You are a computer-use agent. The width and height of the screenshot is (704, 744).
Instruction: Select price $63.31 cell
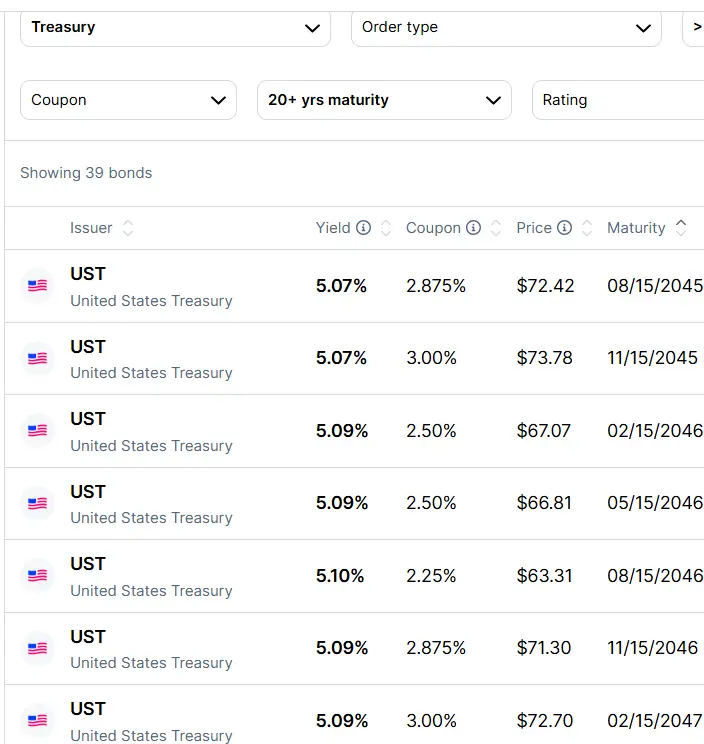545,576
